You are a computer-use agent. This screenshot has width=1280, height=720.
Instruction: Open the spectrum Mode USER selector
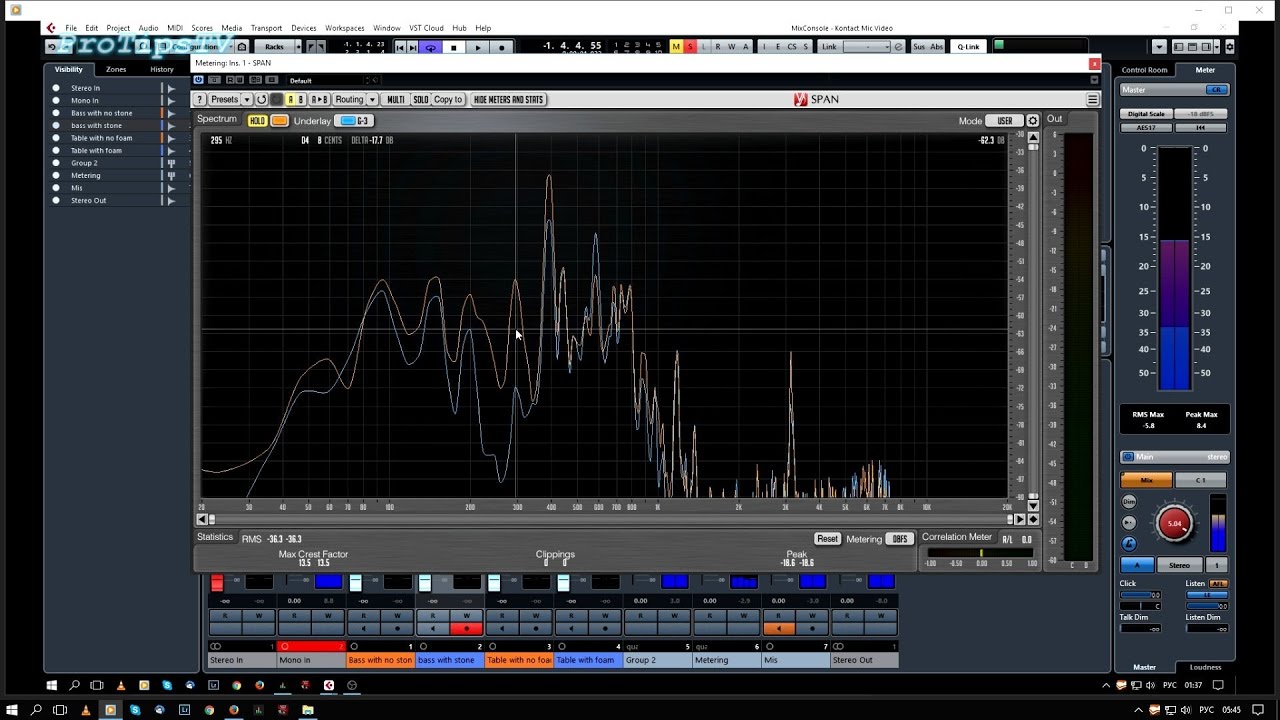pyautogui.click(x=1005, y=121)
